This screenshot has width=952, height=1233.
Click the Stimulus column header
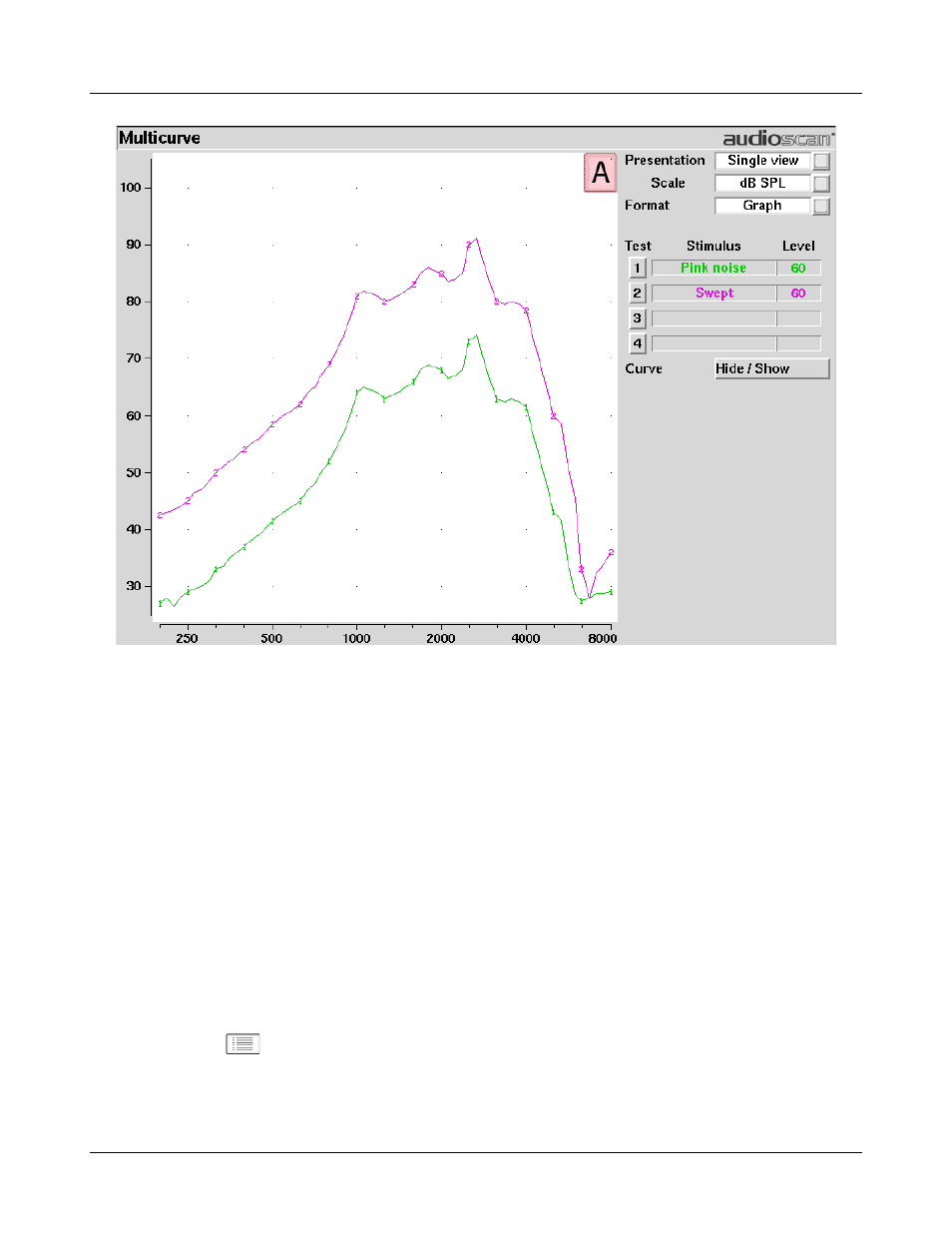(714, 246)
